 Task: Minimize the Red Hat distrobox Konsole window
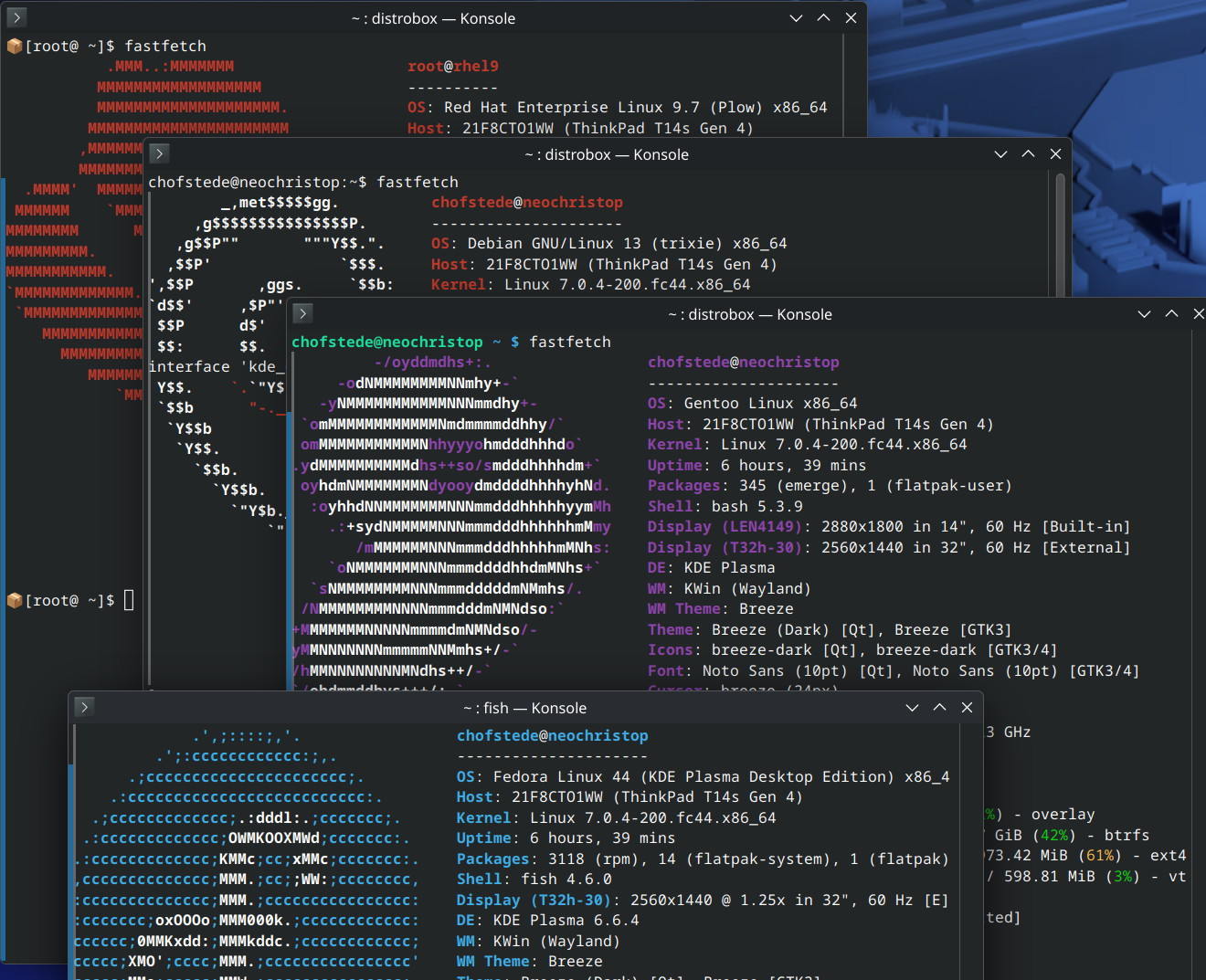(x=796, y=18)
